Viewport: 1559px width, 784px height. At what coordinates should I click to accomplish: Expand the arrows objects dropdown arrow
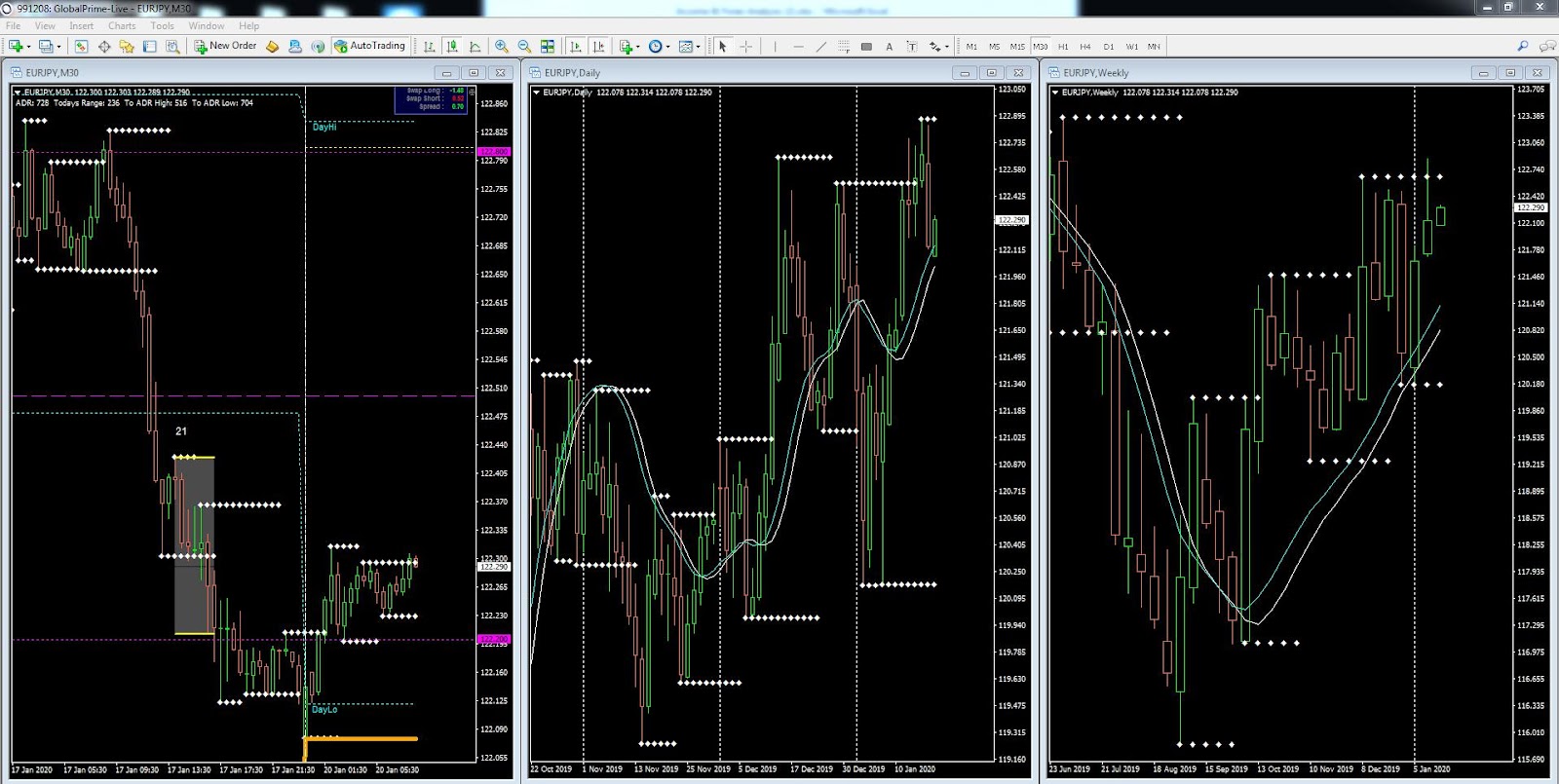pos(947,46)
